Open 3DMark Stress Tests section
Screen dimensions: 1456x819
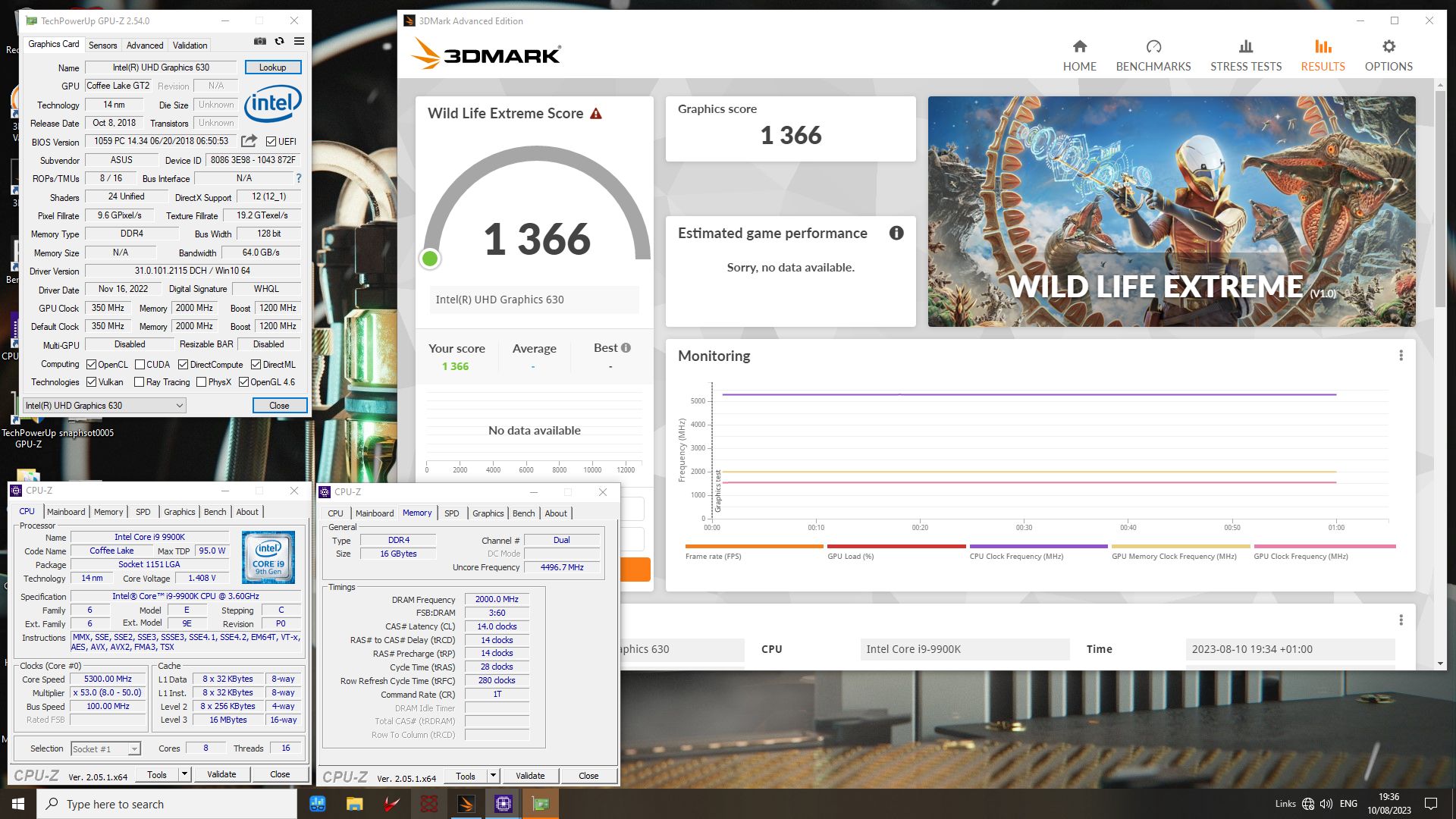coord(1245,56)
